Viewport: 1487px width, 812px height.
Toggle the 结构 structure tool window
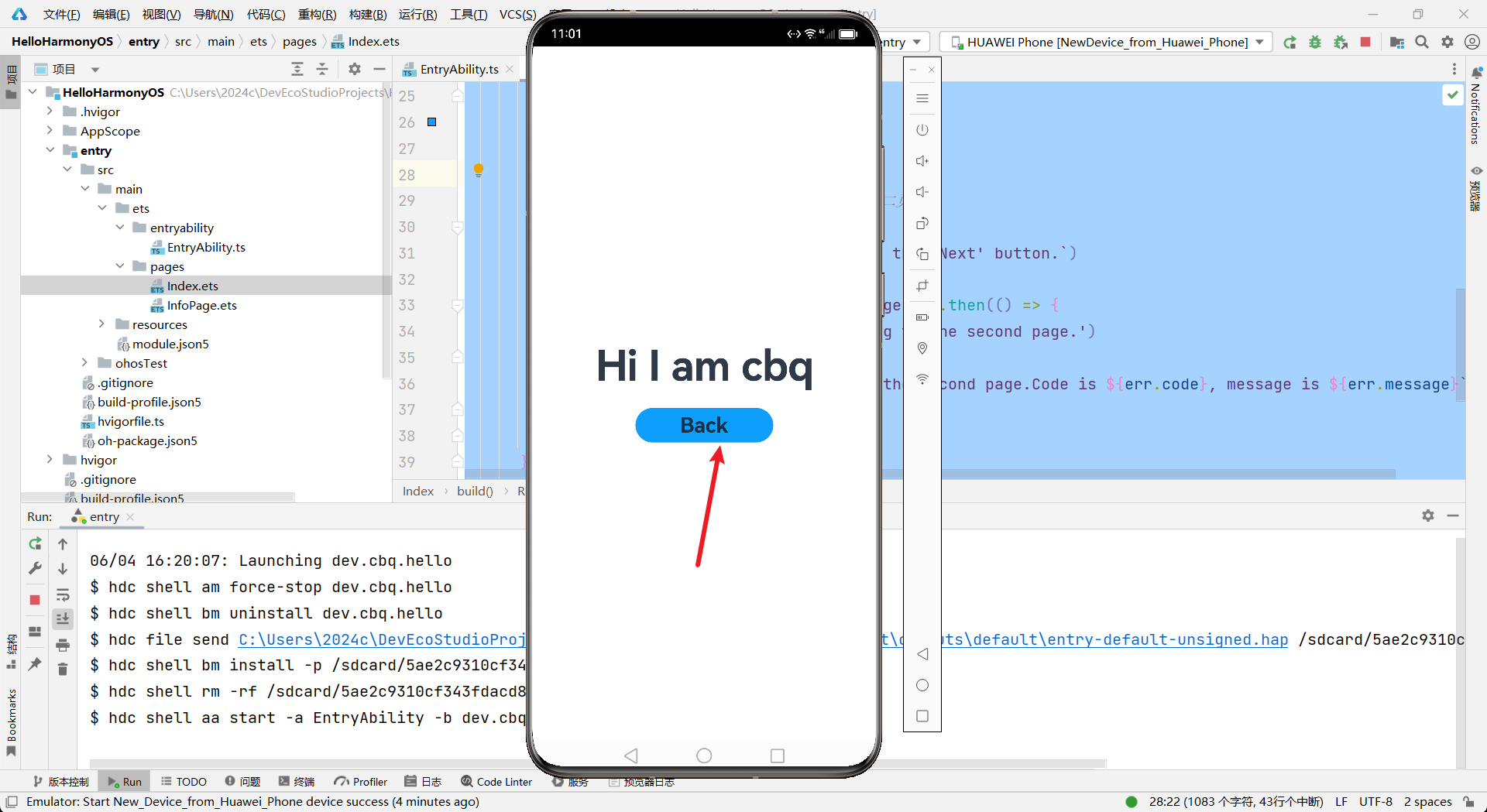(11, 652)
